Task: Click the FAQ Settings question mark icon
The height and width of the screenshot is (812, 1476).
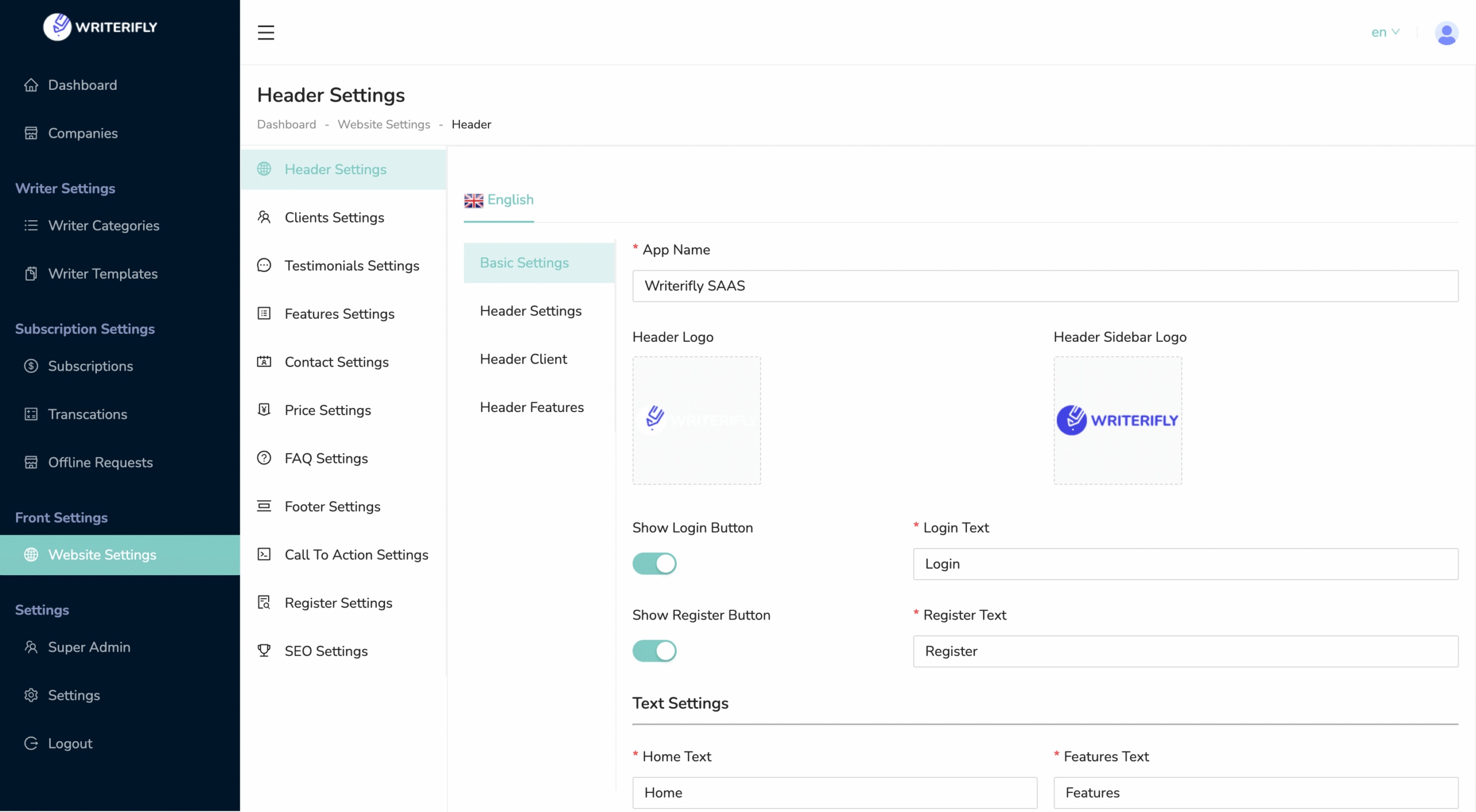Action: (264, 458)
